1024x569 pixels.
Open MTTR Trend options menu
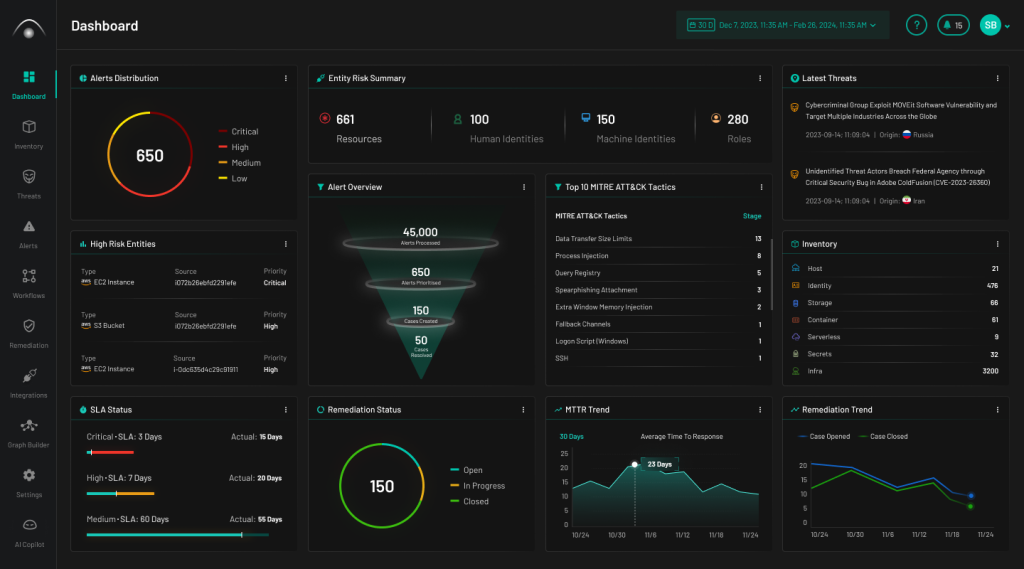tap(760, 410)
